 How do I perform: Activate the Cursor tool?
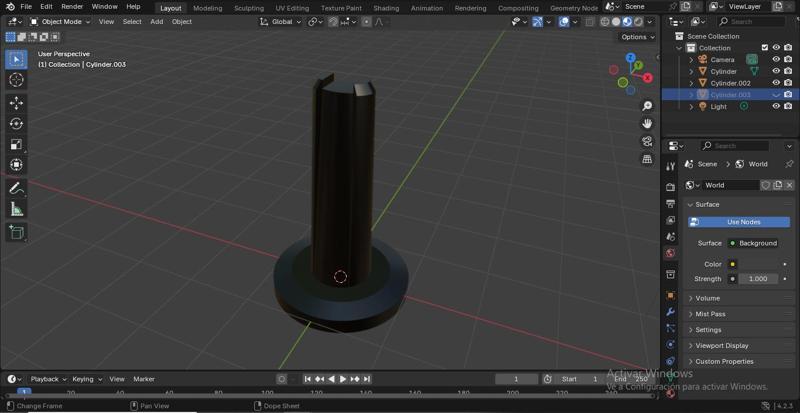pos(16,80)
